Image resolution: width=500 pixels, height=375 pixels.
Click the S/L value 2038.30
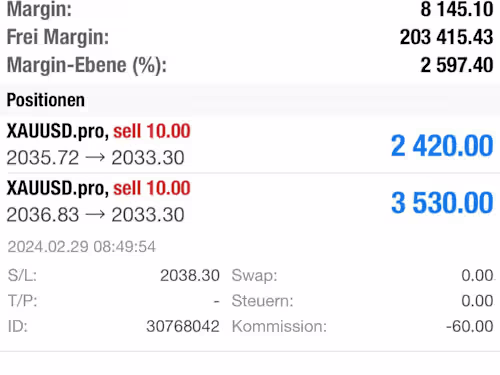pyautogui.click(x=190, y=275)
